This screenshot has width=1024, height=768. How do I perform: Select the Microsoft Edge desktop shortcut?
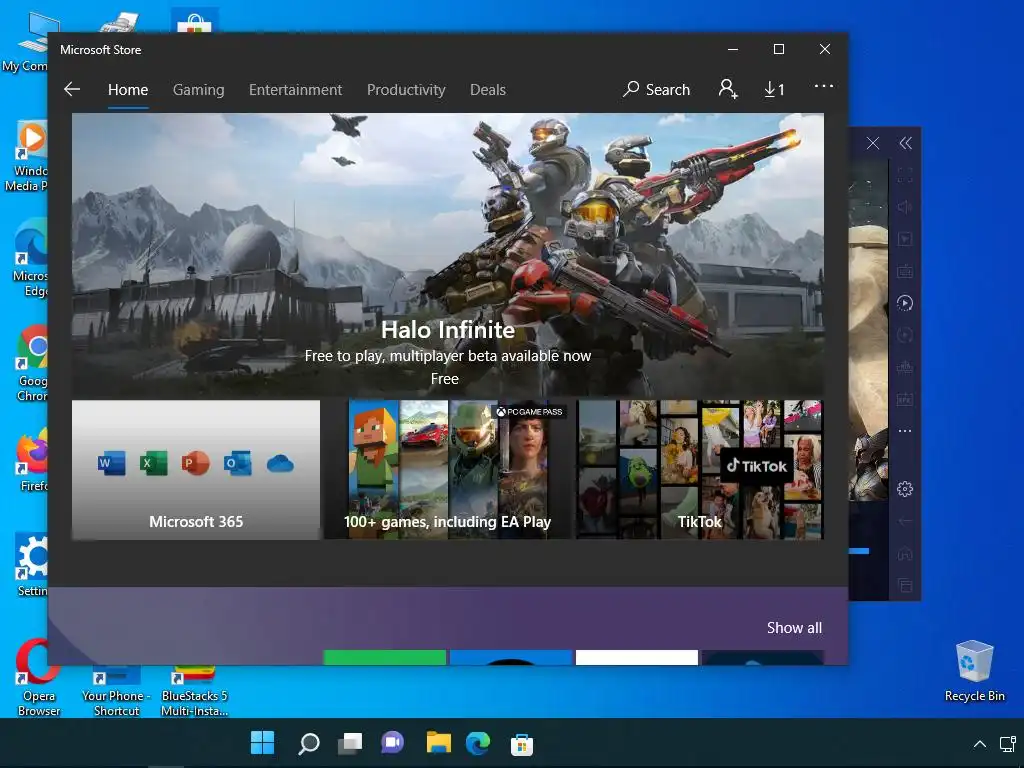tap(30, 259)
